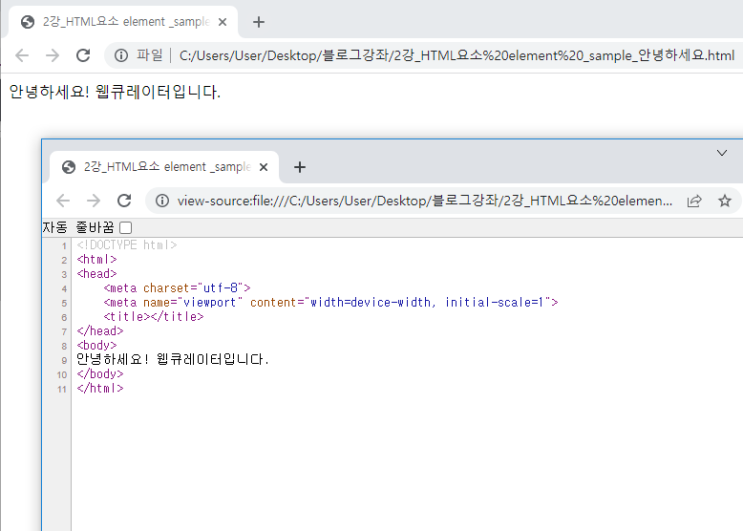Click the </head> closing tag line
Image resolution: width=743 pixels, height=531 pixels.
[100, 331]
